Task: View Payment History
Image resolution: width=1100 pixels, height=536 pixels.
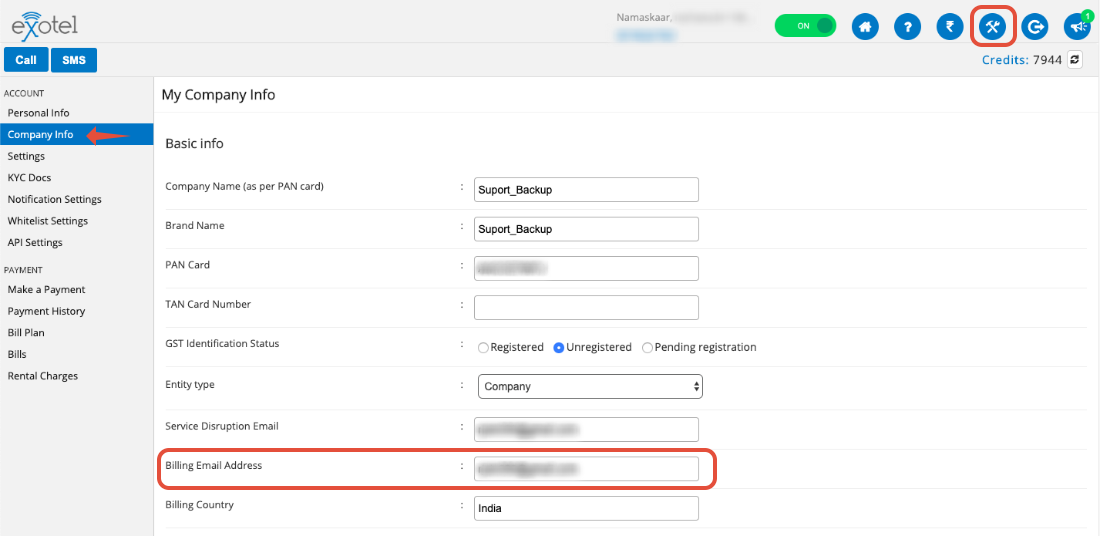Action: point(46,311)
